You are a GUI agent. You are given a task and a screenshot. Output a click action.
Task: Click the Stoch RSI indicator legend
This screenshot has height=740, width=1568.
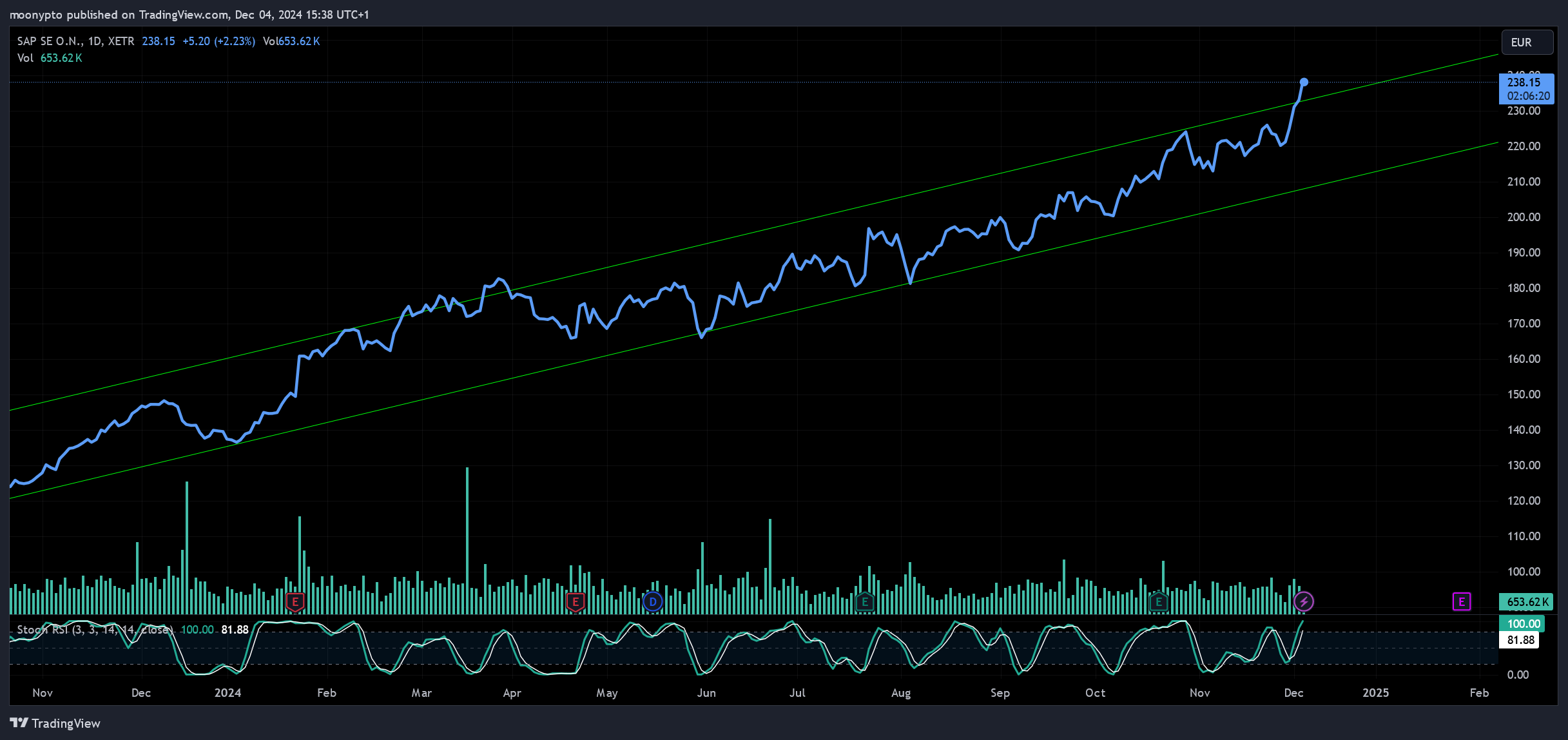coord(95,630)
